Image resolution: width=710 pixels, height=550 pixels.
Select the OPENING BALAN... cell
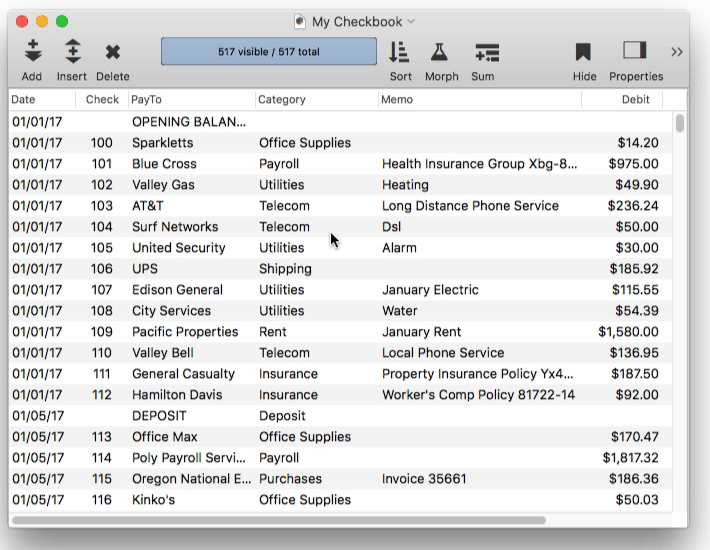189,122
